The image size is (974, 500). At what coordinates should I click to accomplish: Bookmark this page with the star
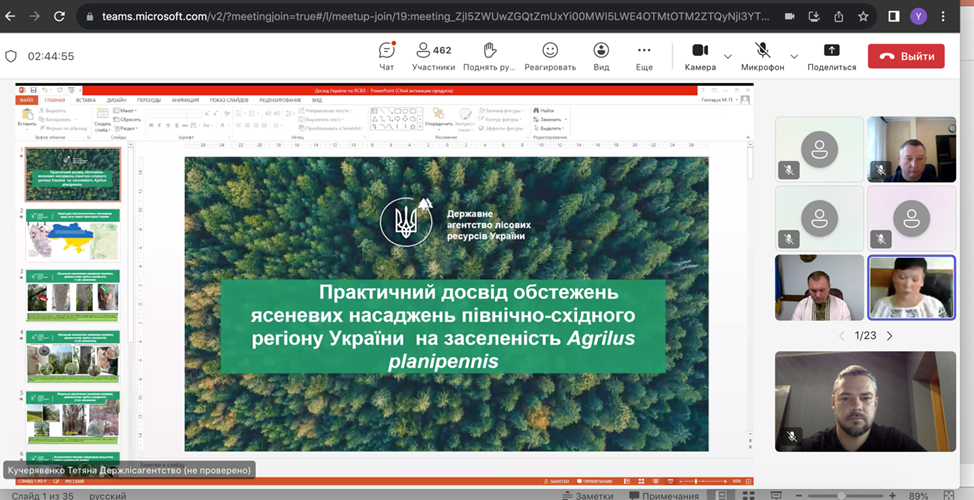[x=863, y=17]
